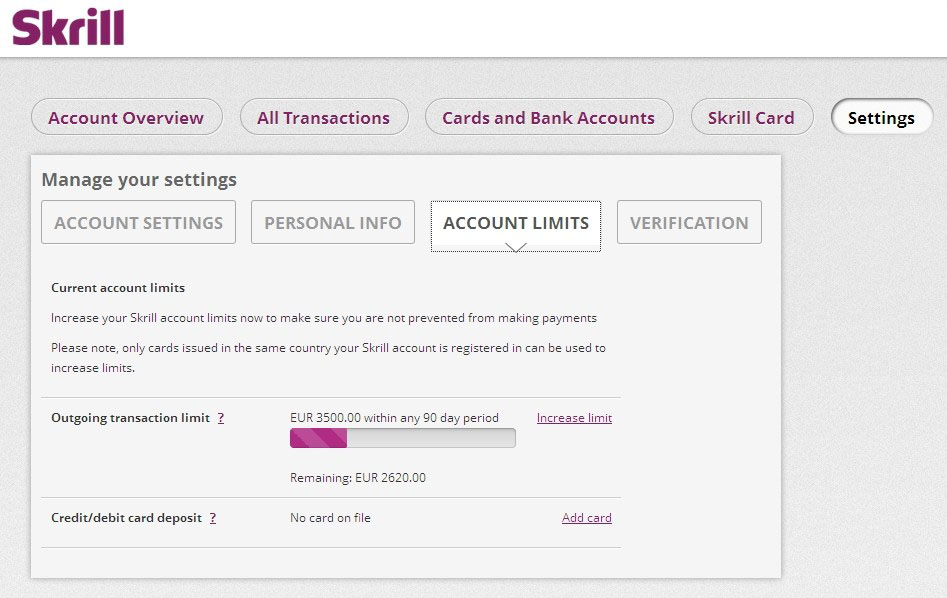This screenshot has height=598, width=947.
Task: Click the chevron under ACCOUNT LIMITS
Action: coord(516,247)
